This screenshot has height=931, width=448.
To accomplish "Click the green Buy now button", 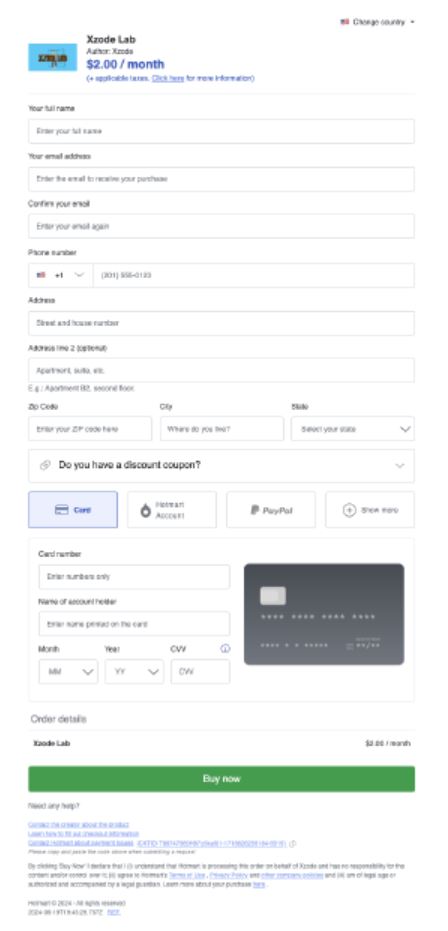I will pyautogui.click(x=221, y=778).
